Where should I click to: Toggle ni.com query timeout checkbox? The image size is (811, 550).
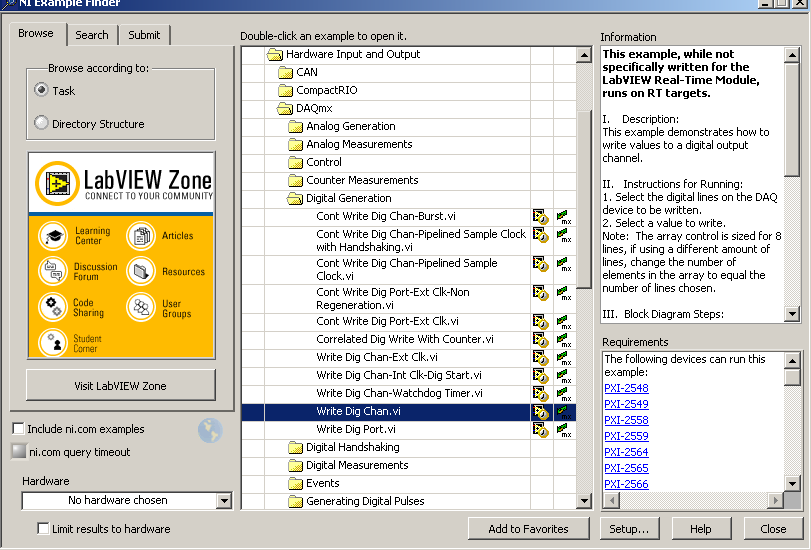click(19, 451)
